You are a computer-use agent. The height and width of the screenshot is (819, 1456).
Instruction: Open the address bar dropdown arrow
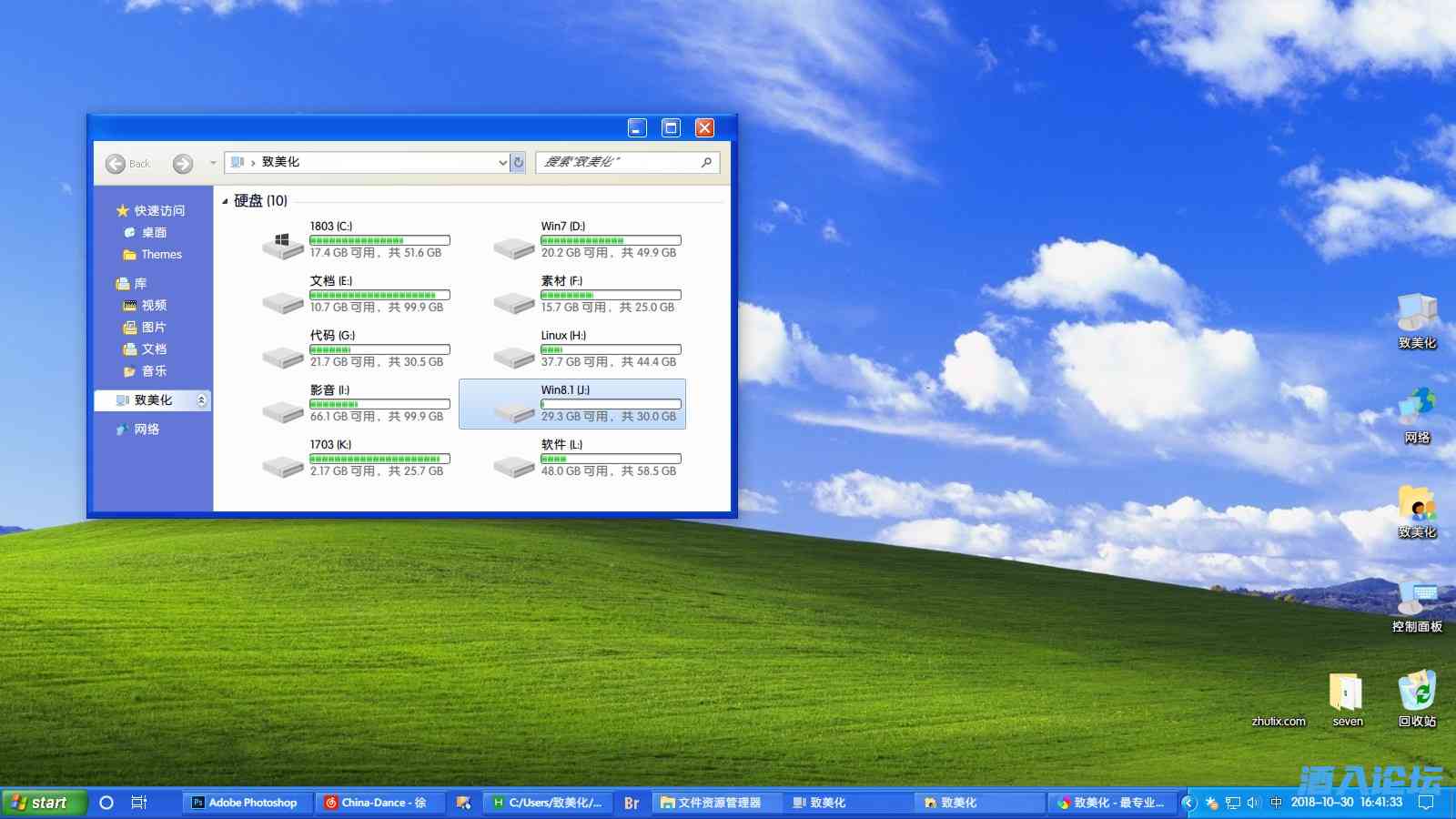click(x=503, y=163)
